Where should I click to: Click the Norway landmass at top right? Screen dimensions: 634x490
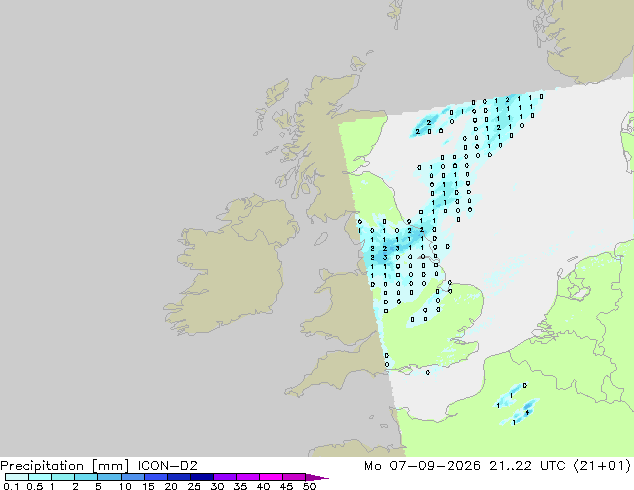(588, 38)
